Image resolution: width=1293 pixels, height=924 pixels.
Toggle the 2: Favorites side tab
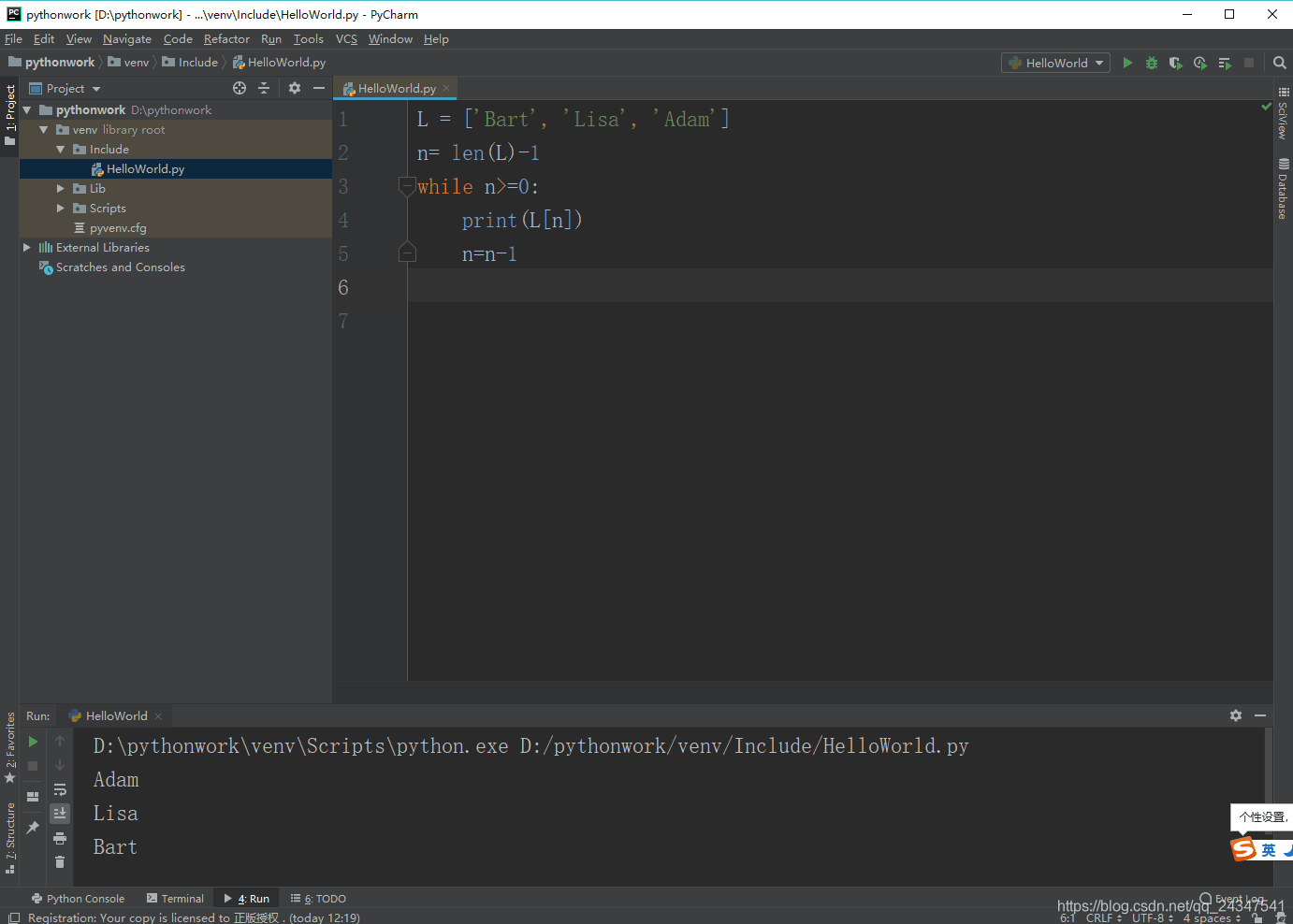click(x=10, y=747)
